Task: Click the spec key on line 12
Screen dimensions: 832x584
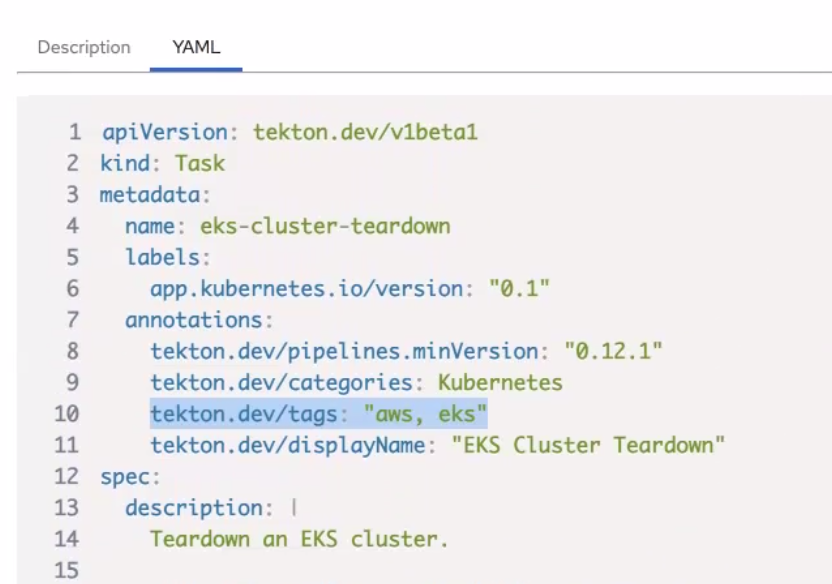Action: click(125, 476)
